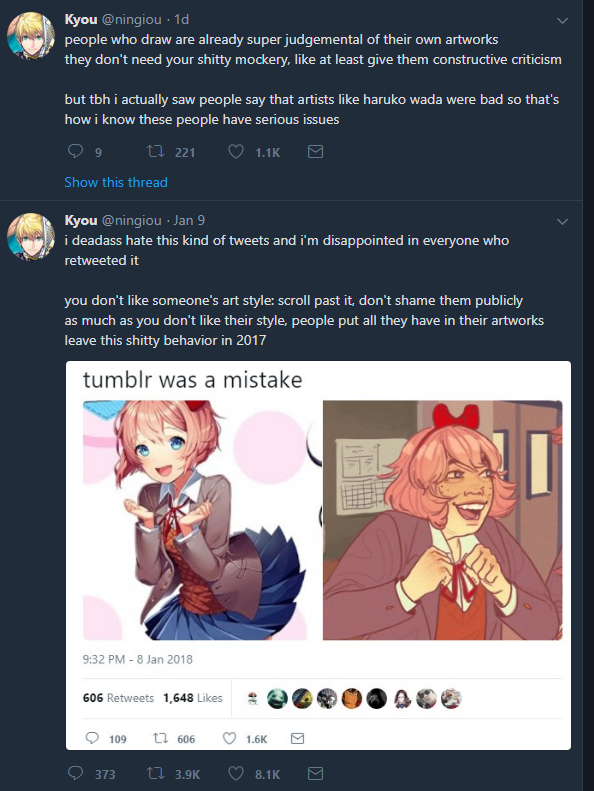Click the quoted tweet's 109 replies icon

(x=92, y=739)
